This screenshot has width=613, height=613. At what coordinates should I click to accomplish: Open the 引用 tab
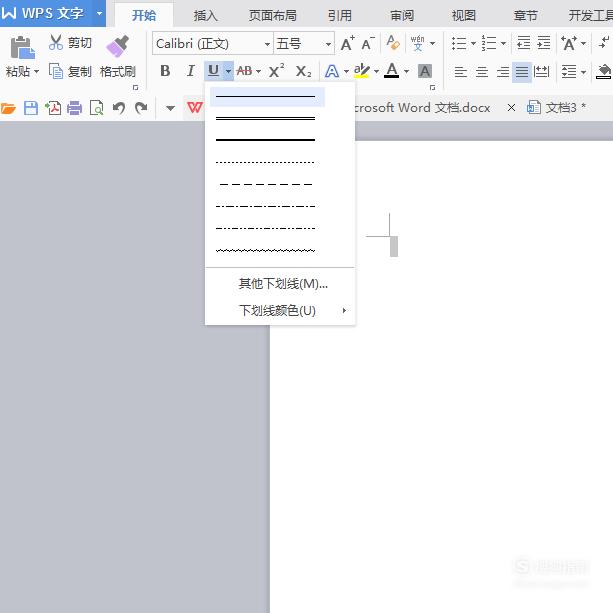pos(339,16)
